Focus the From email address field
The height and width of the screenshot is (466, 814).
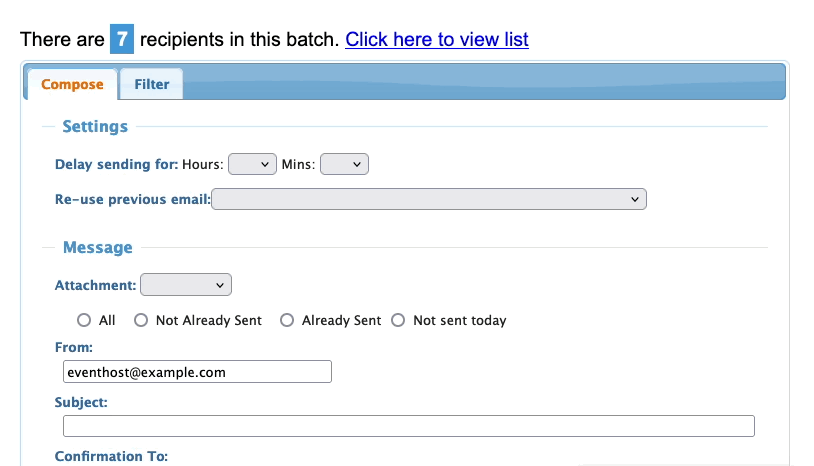pos(197,372)
